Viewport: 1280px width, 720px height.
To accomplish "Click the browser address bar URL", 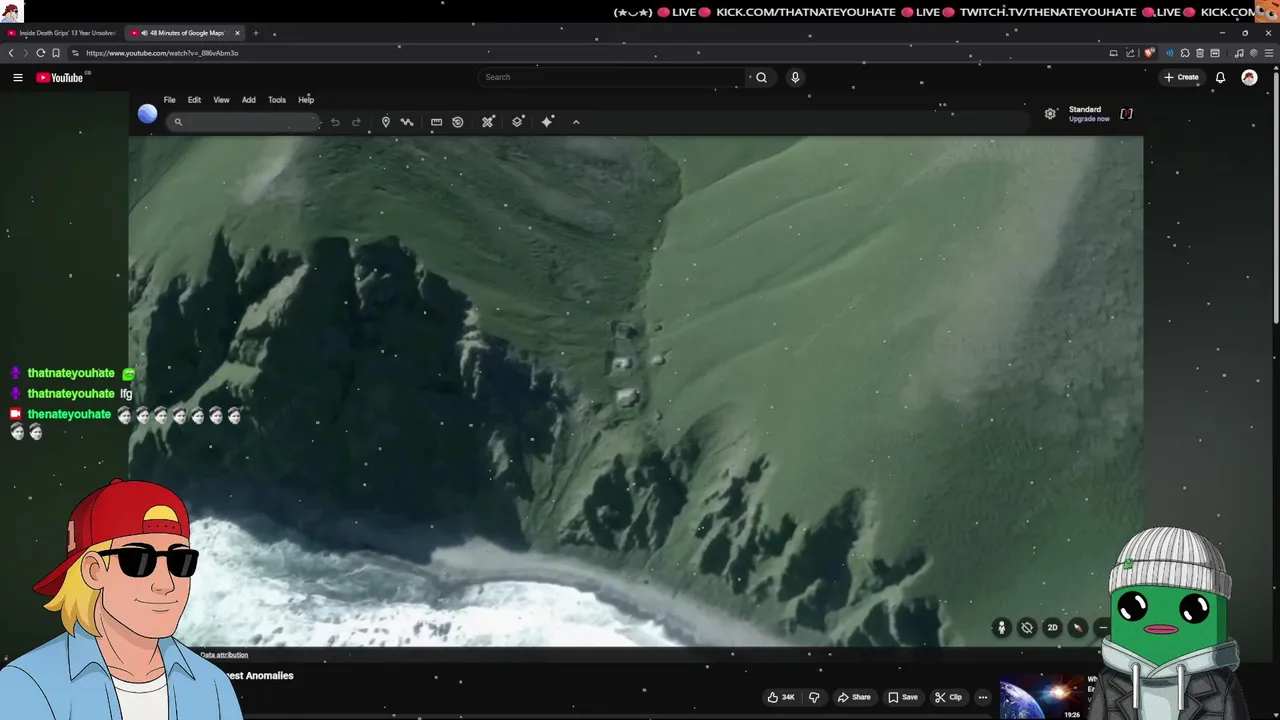I will [162, 53].
